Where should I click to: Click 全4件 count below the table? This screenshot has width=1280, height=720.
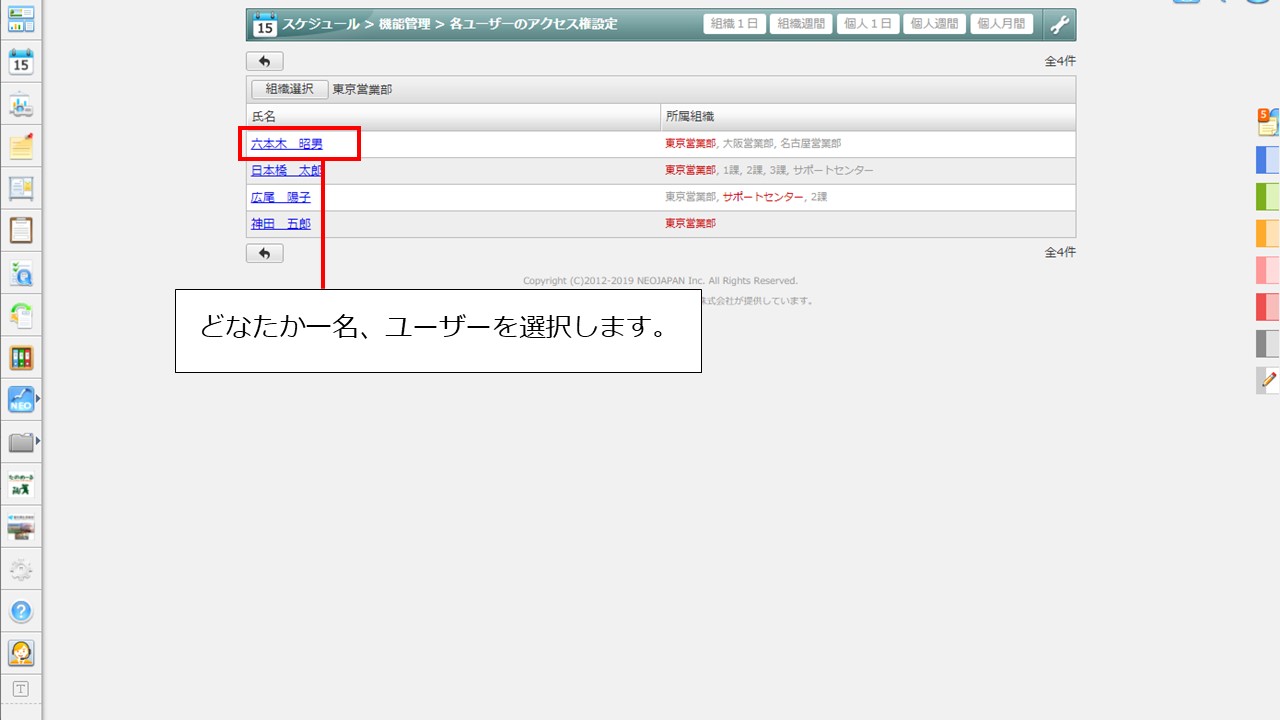[1060, 253]
